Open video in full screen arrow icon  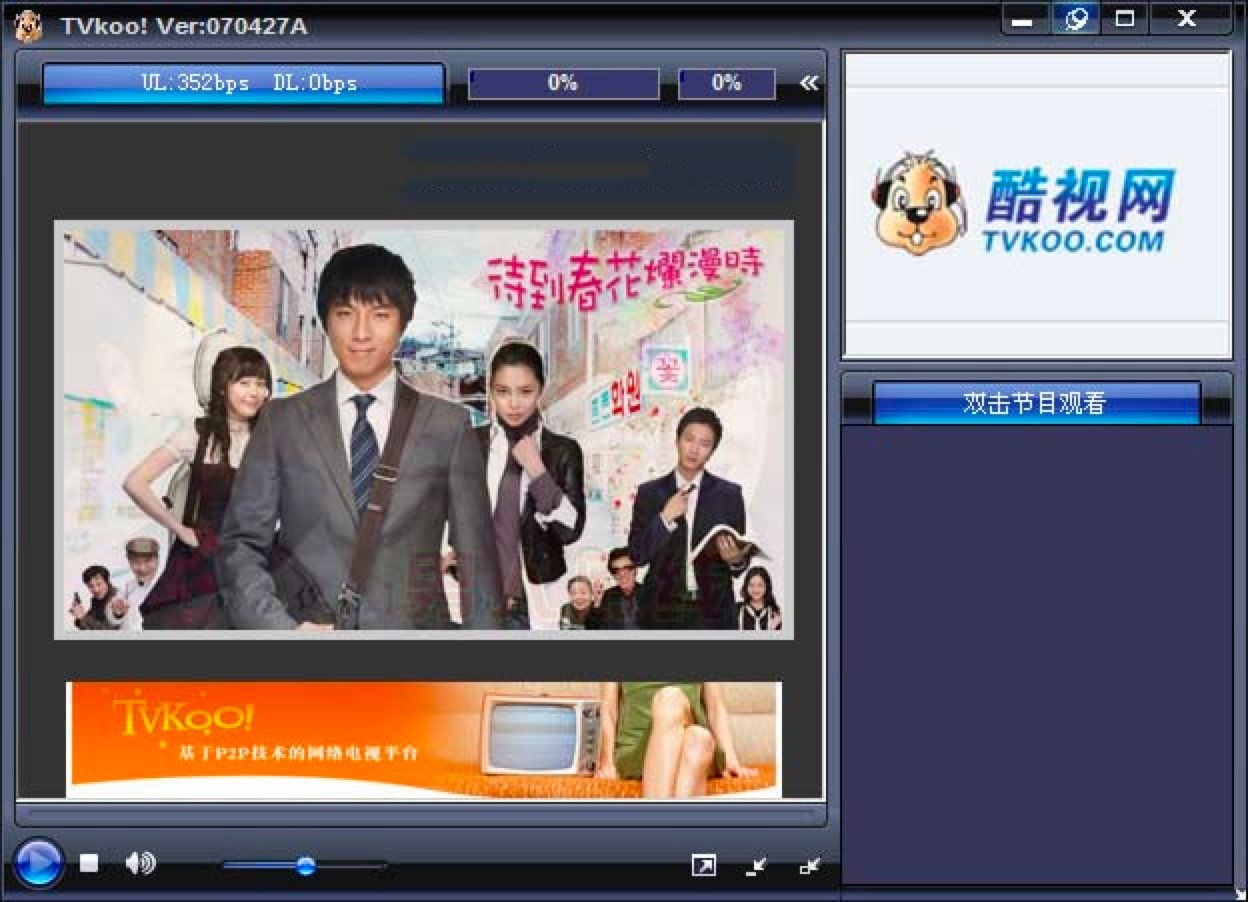click(704, 866)
